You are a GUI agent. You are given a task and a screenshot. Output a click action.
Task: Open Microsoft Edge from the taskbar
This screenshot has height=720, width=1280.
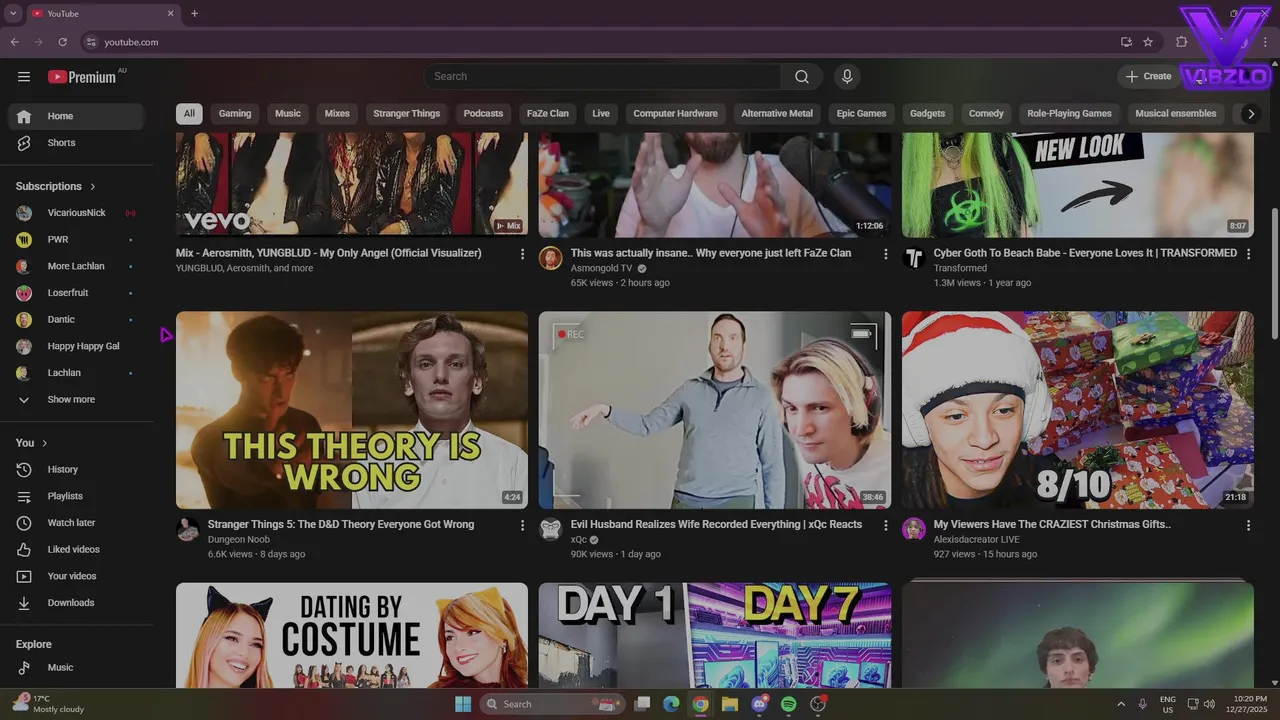(672, 704)
